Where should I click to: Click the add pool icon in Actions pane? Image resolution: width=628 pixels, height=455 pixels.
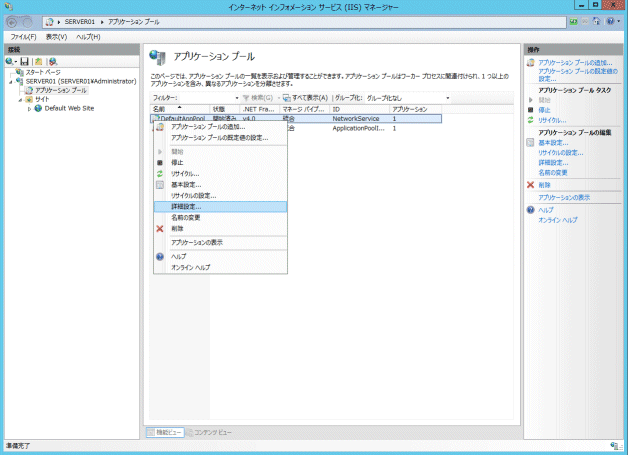point(531,63)
